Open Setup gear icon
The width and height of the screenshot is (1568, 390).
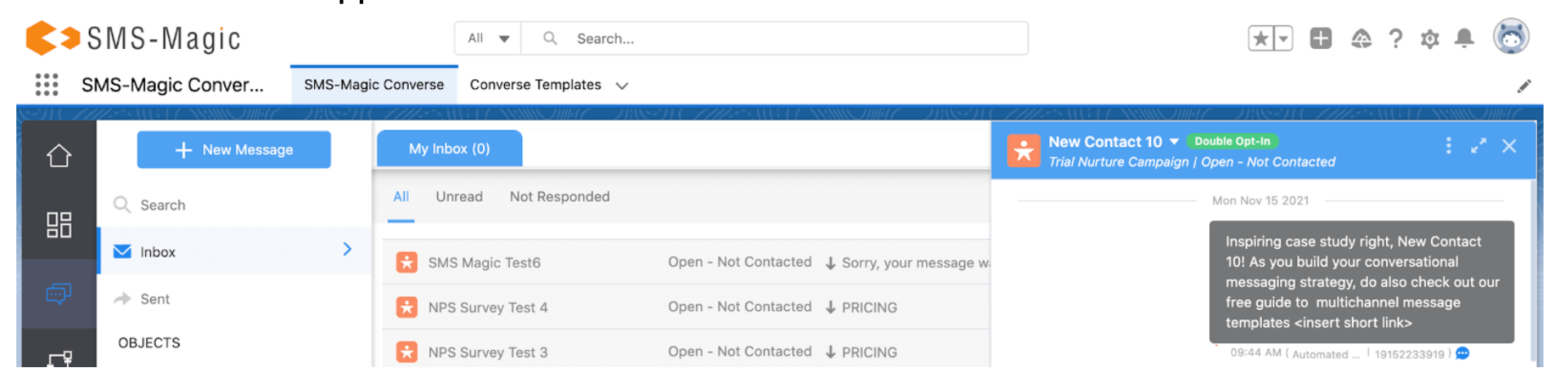click(x=1429, y=39)
